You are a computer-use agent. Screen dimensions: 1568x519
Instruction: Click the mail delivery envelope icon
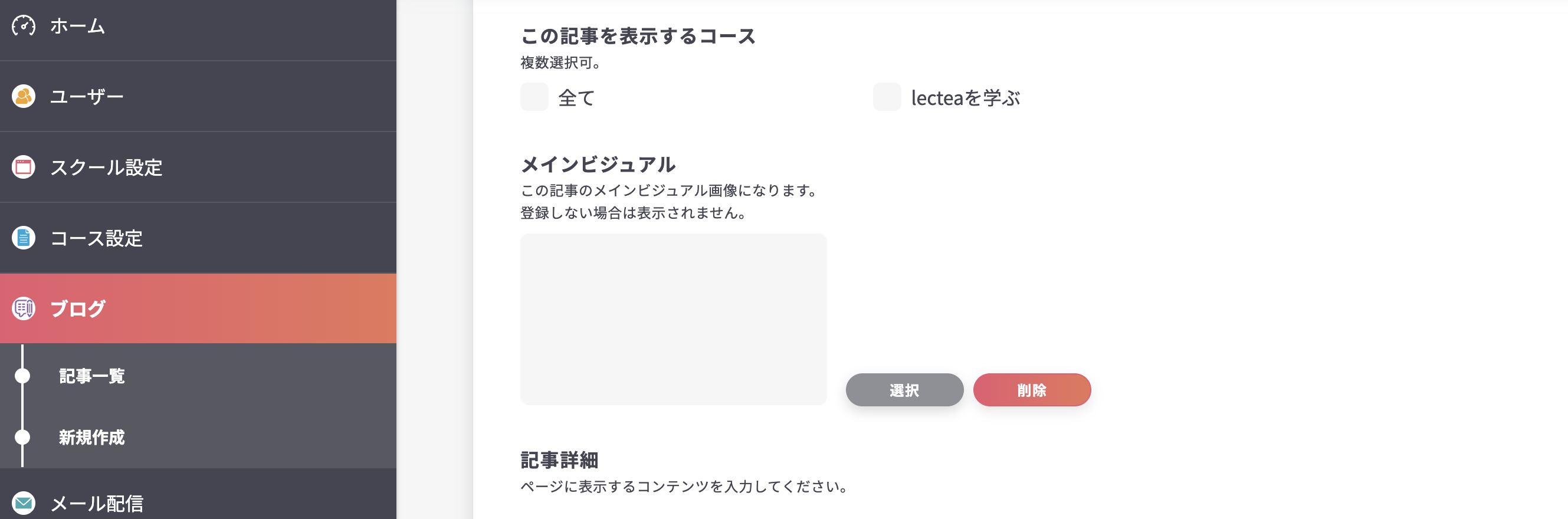[23, 502]
